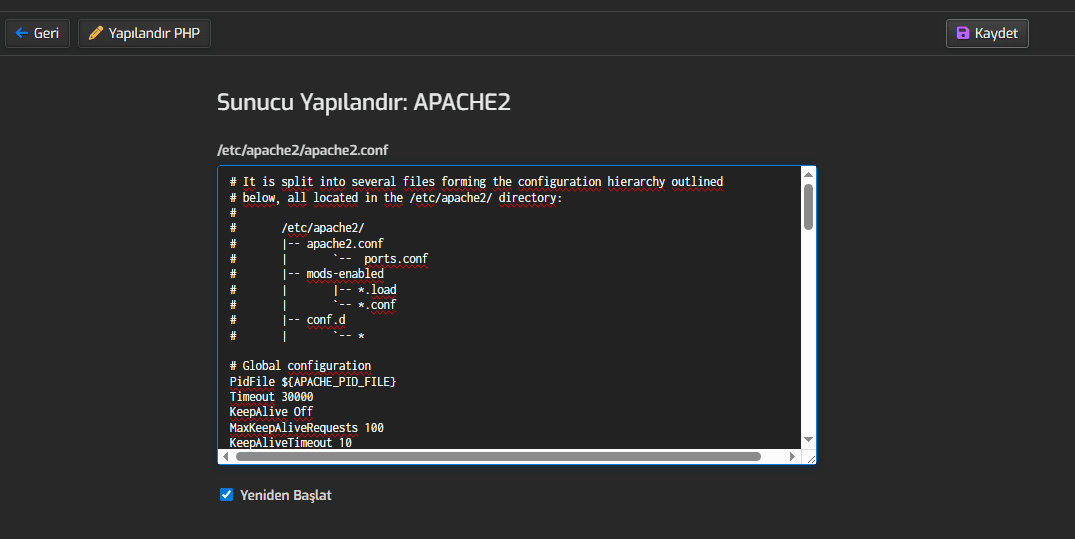The image size is (1075, 539).
Task: Place cursor on the KeepAlive Off line
Action: [x=271, y=412]
